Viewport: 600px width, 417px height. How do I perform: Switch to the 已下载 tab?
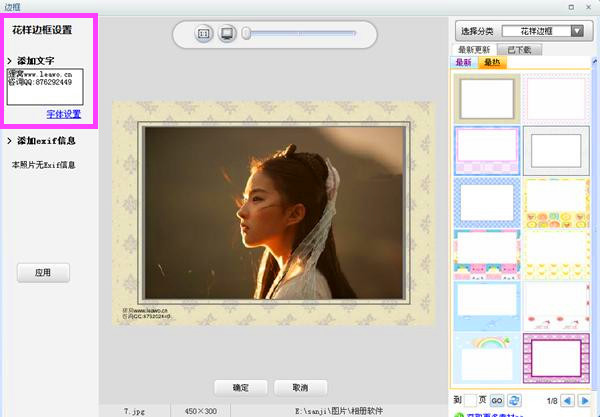click(x=519, y=50)
